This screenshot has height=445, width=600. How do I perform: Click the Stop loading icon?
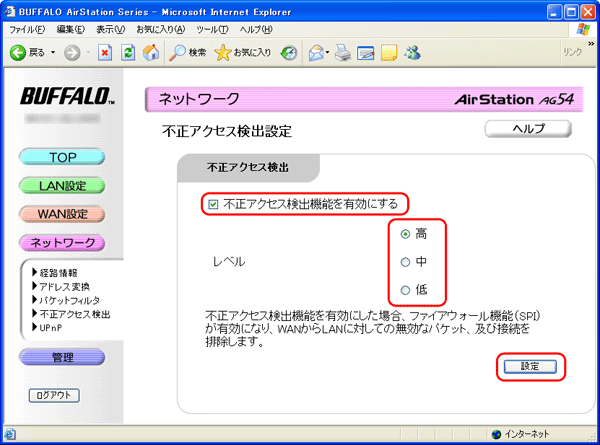click(x=104, y=51)
